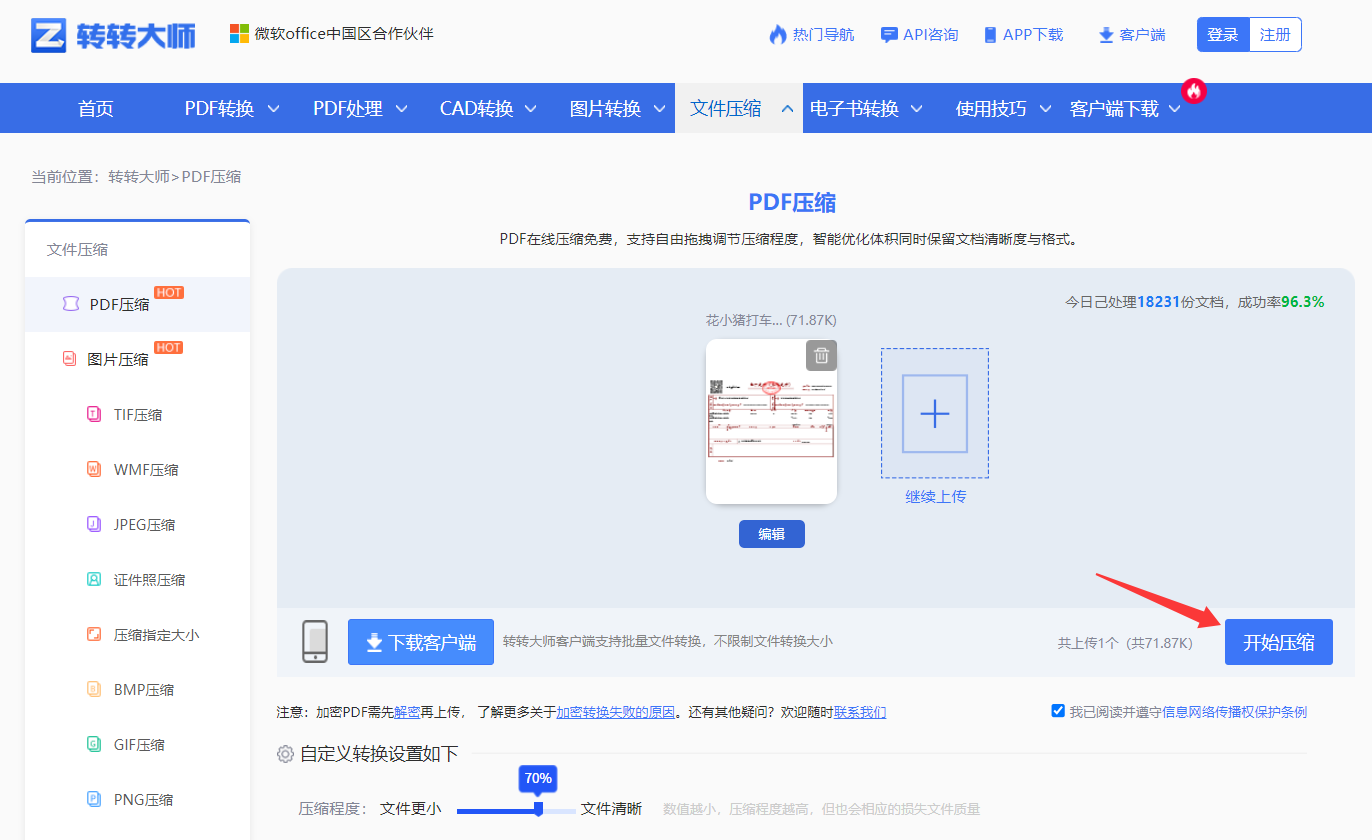Viewport: 1372px width, 840px height.
Task: Delete uploaded file with trash icon
Action: pyautogui.click(x=821, y=355)
